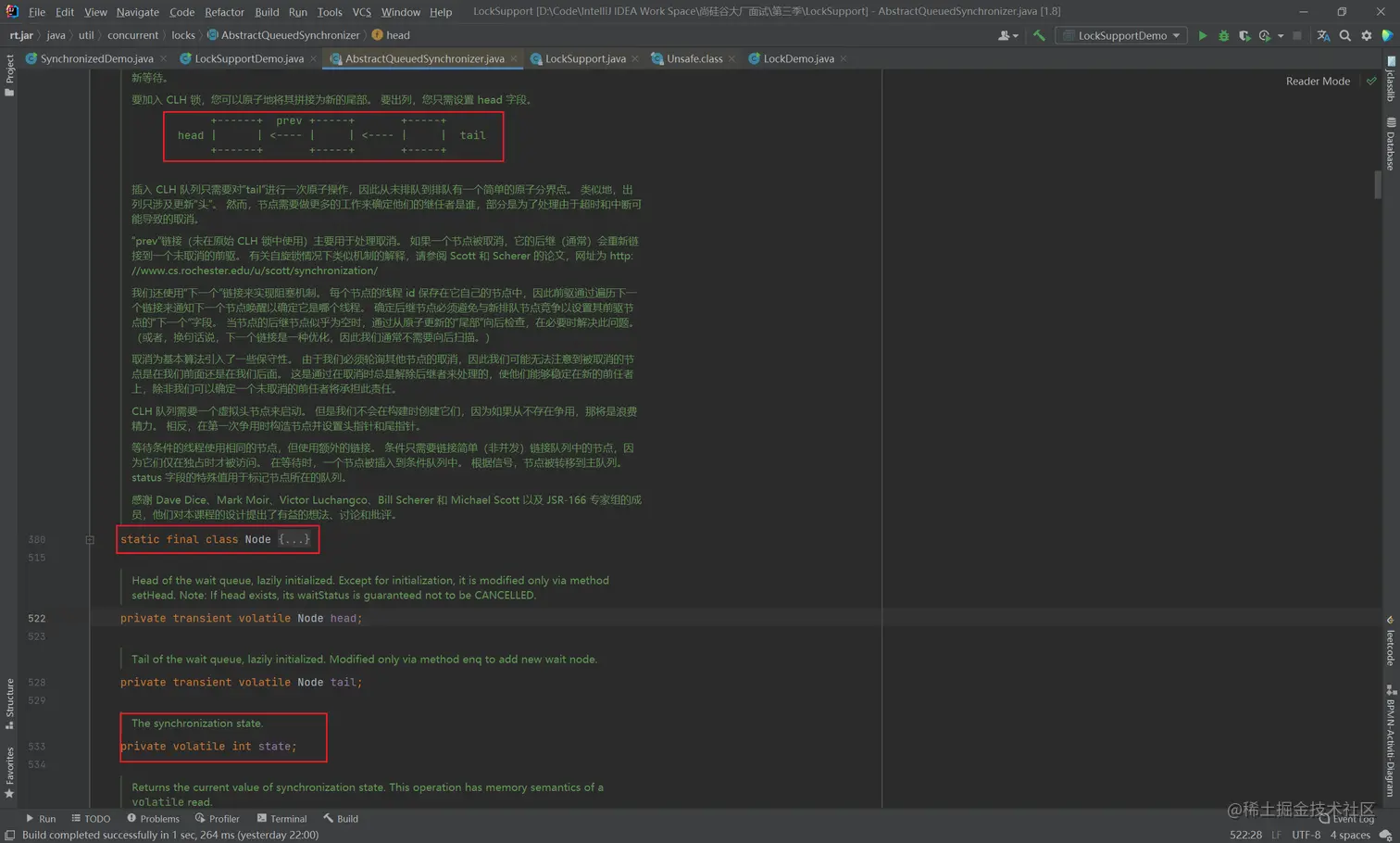Close the Unsafe.class tab
Image resolution: width=1400 pixels, height=843 pixels.
click(x=731, y=58)
